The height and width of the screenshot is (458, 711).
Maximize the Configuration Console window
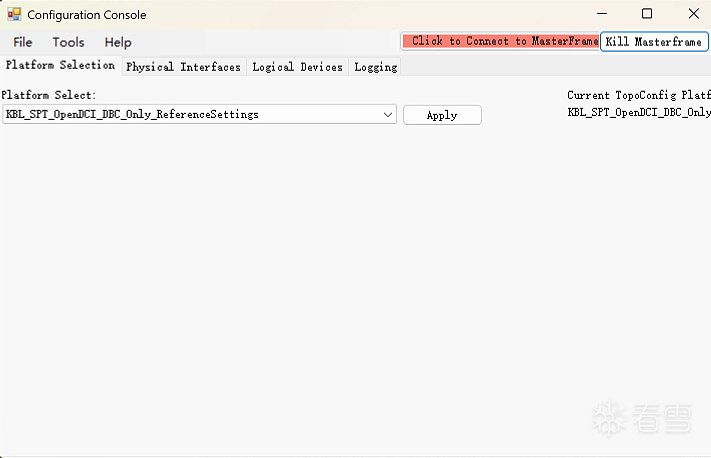(647, 14)
